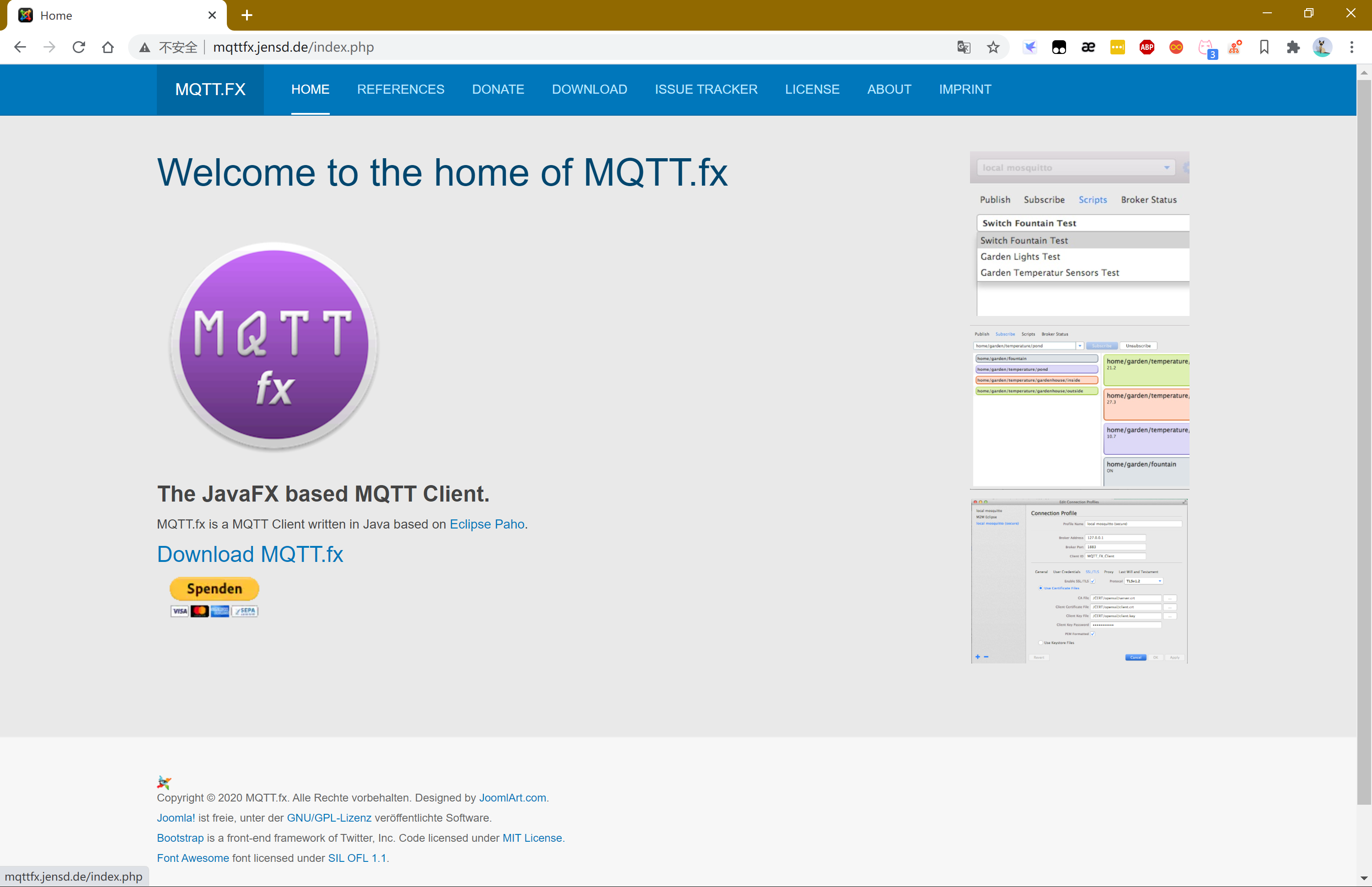This screenshot has width=1372, height=887.
Task: Bookmark this page with the star
Action: point(993,47)
